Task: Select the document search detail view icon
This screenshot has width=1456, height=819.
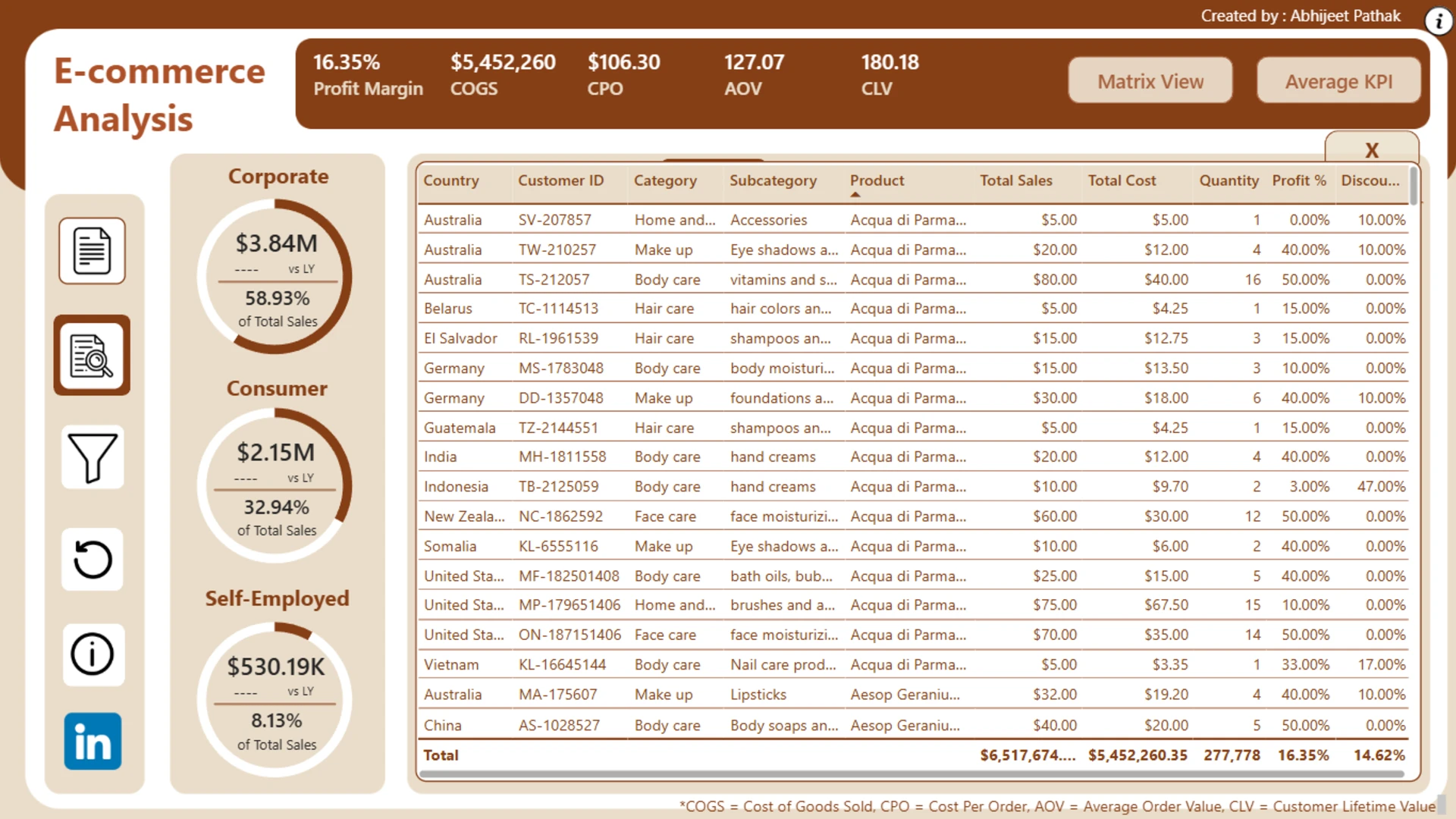Action: 92,356
